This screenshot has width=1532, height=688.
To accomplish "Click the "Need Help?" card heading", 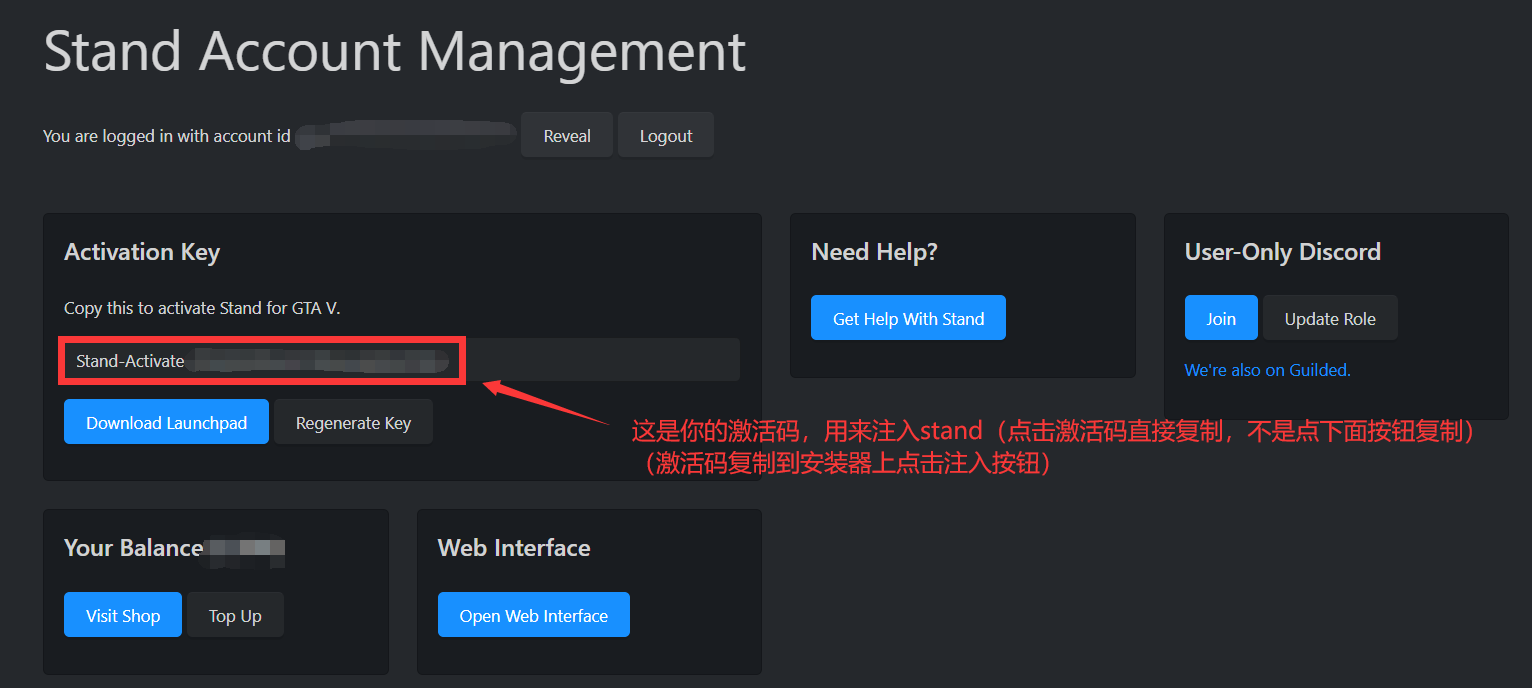I will point(874,252).
